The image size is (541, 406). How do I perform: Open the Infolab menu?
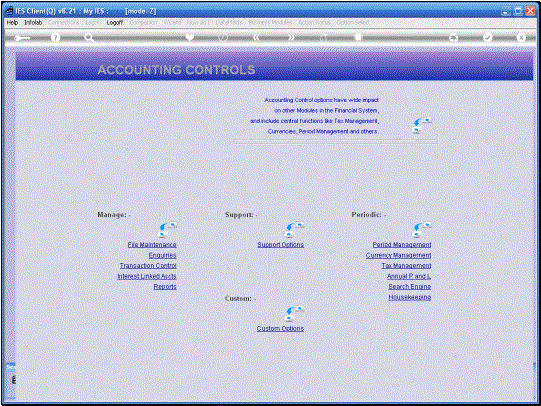click(33, 22)
